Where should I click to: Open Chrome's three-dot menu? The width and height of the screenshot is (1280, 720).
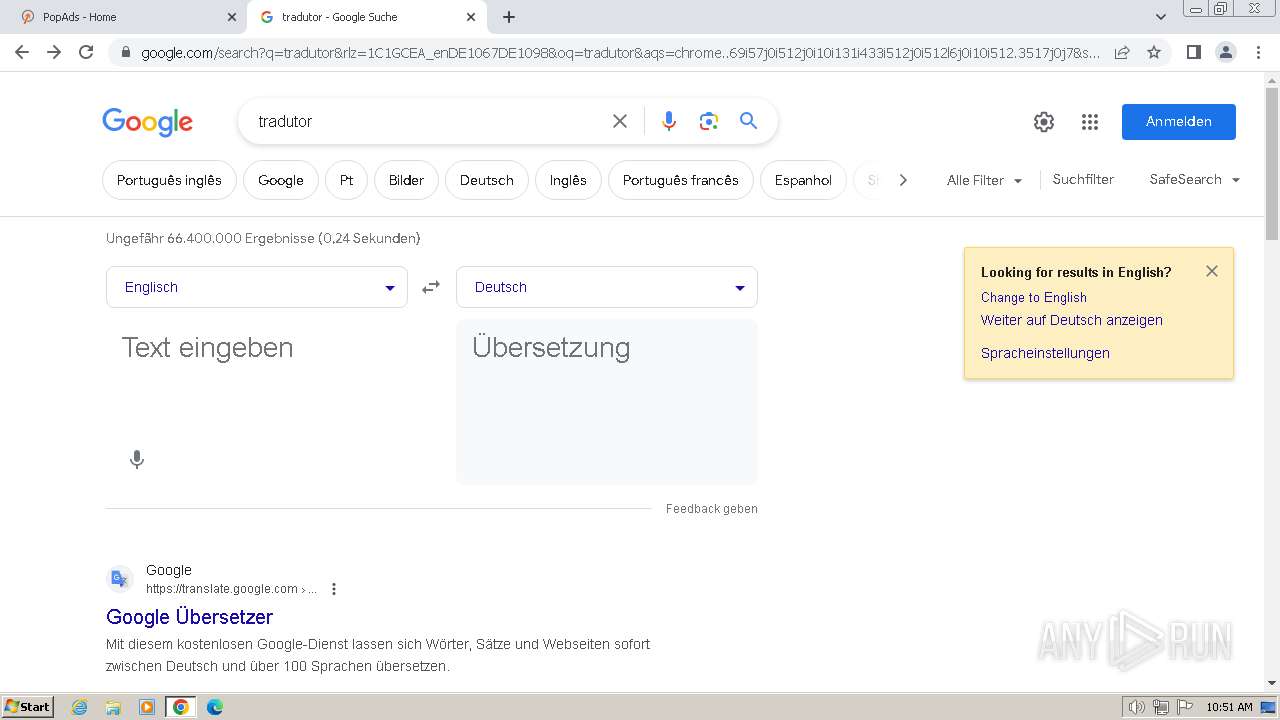pos(1258,52)
